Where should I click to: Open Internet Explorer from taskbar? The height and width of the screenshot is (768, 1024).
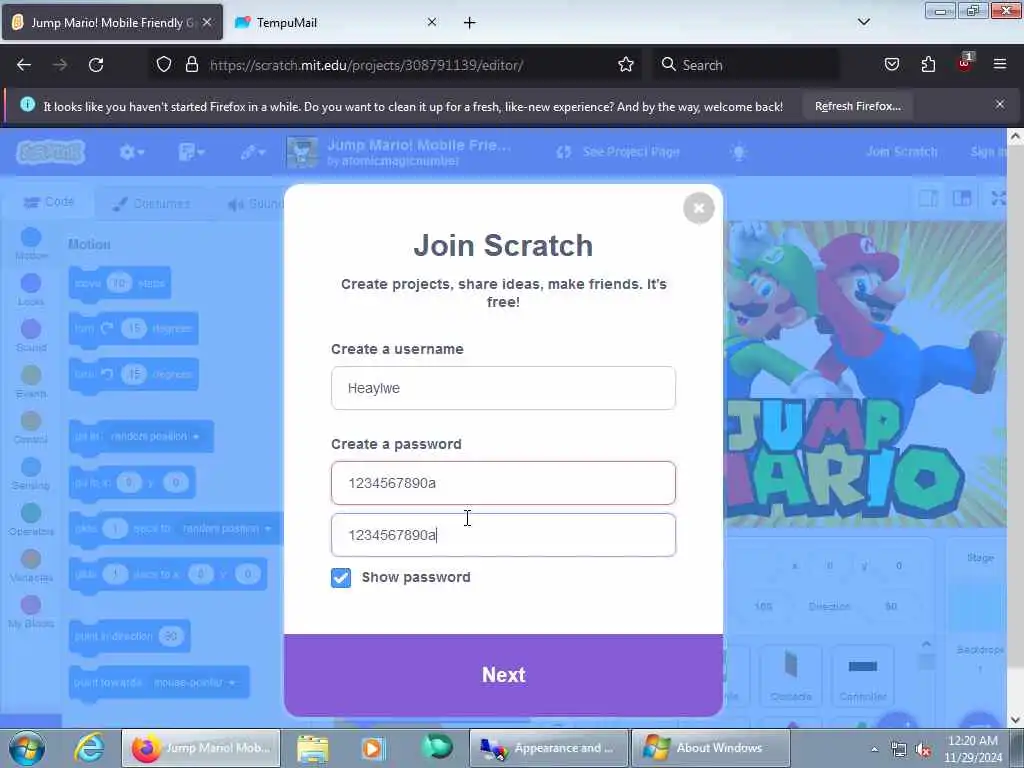88,748
